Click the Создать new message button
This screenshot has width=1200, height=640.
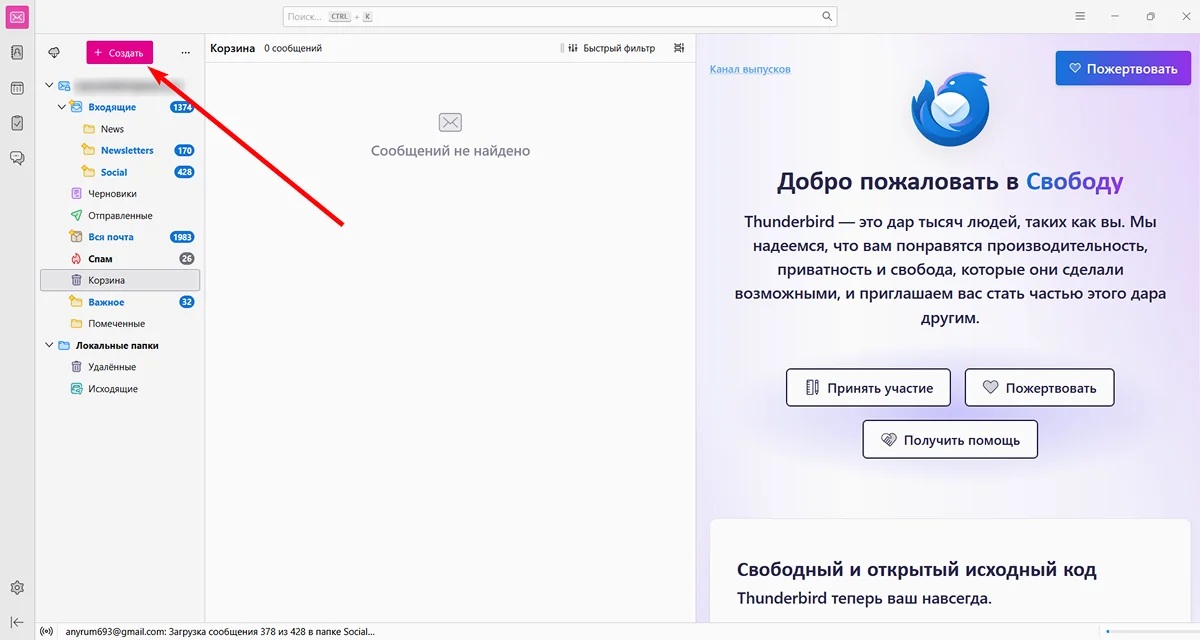pos(119,52)
